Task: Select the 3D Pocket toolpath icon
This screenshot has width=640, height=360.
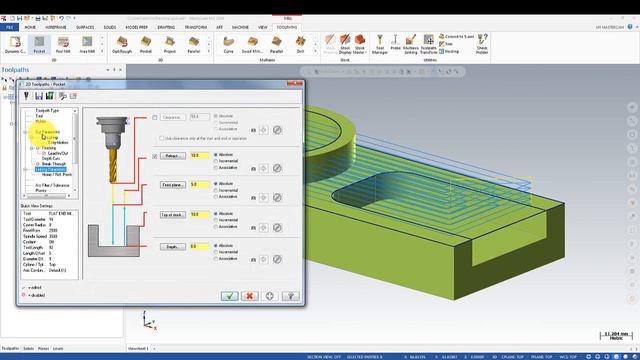Action: pos(146,44)
